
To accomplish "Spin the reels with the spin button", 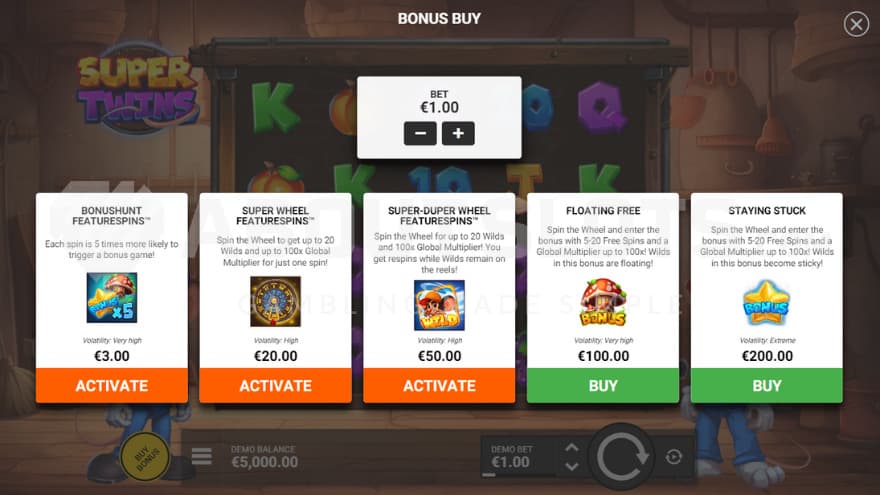I will [x=622, y=457].
